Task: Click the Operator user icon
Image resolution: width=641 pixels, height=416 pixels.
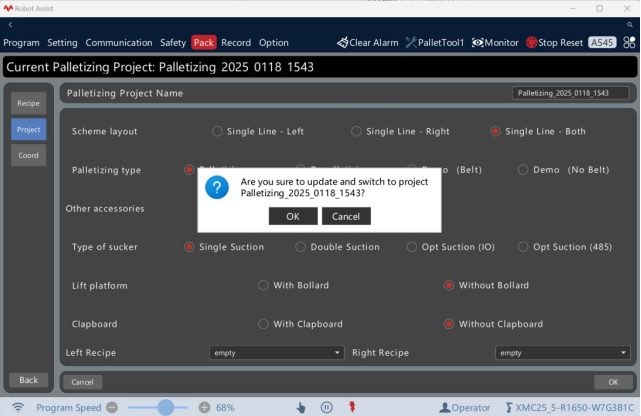Action: tap(444, 407)
